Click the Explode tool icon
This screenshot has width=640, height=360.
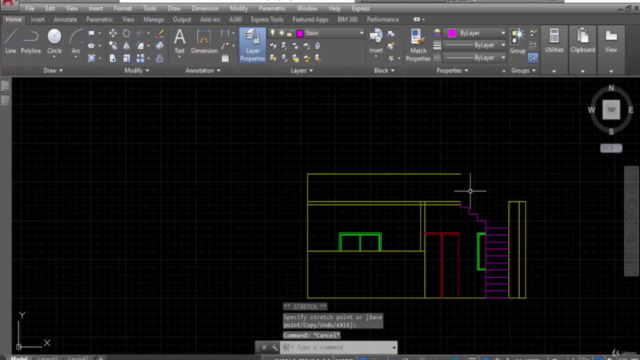point(160,46)
